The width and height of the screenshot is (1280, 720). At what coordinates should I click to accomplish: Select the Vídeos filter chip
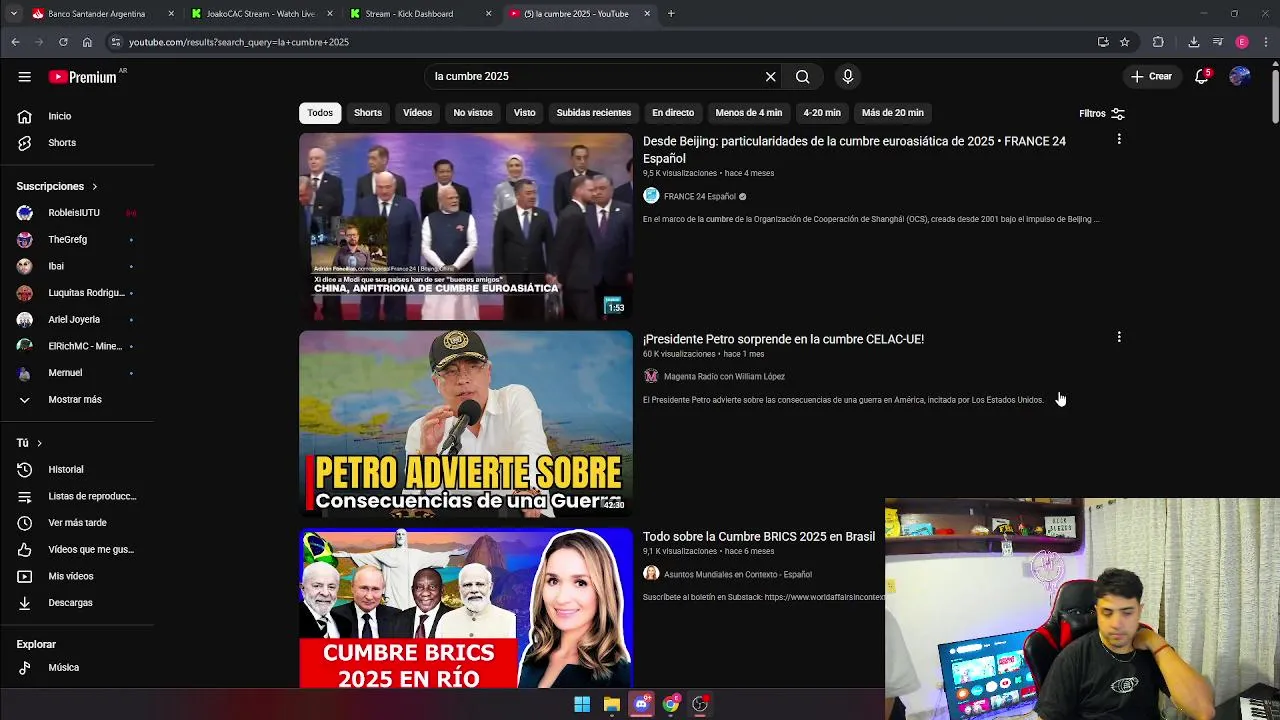click(x=418, y=113)
